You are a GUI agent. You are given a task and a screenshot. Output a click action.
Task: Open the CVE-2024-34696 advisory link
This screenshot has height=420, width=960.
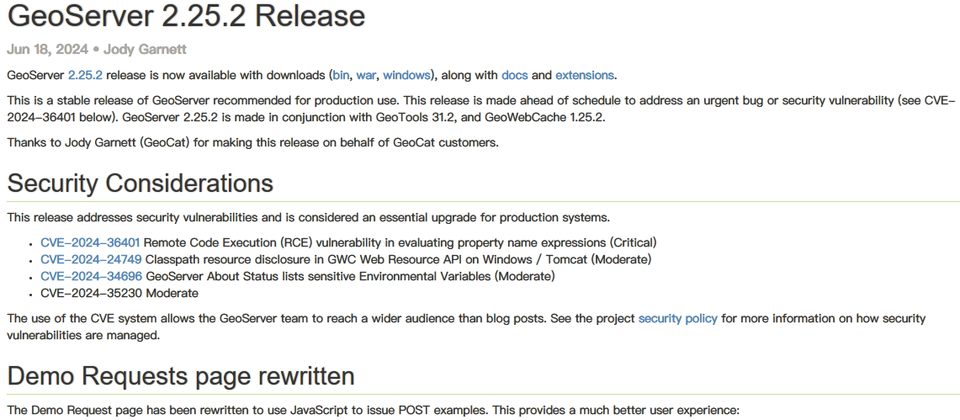(x=91, y=276)
